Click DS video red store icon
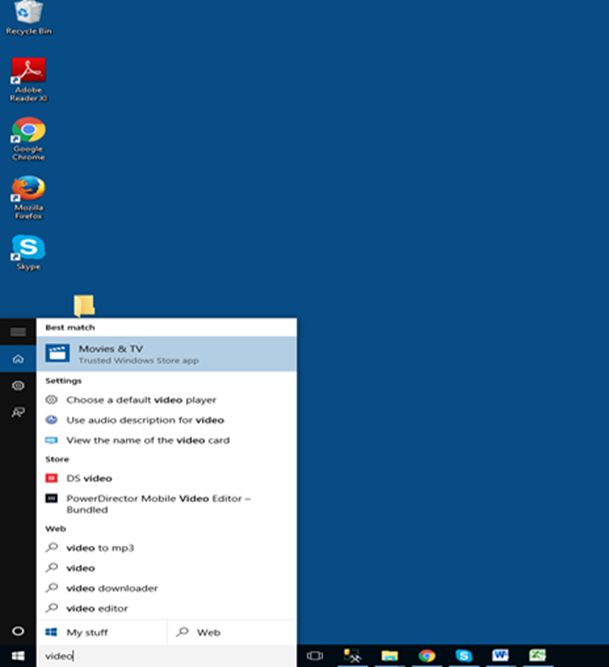This screenshot has height=667, width=609. point(51,478)
